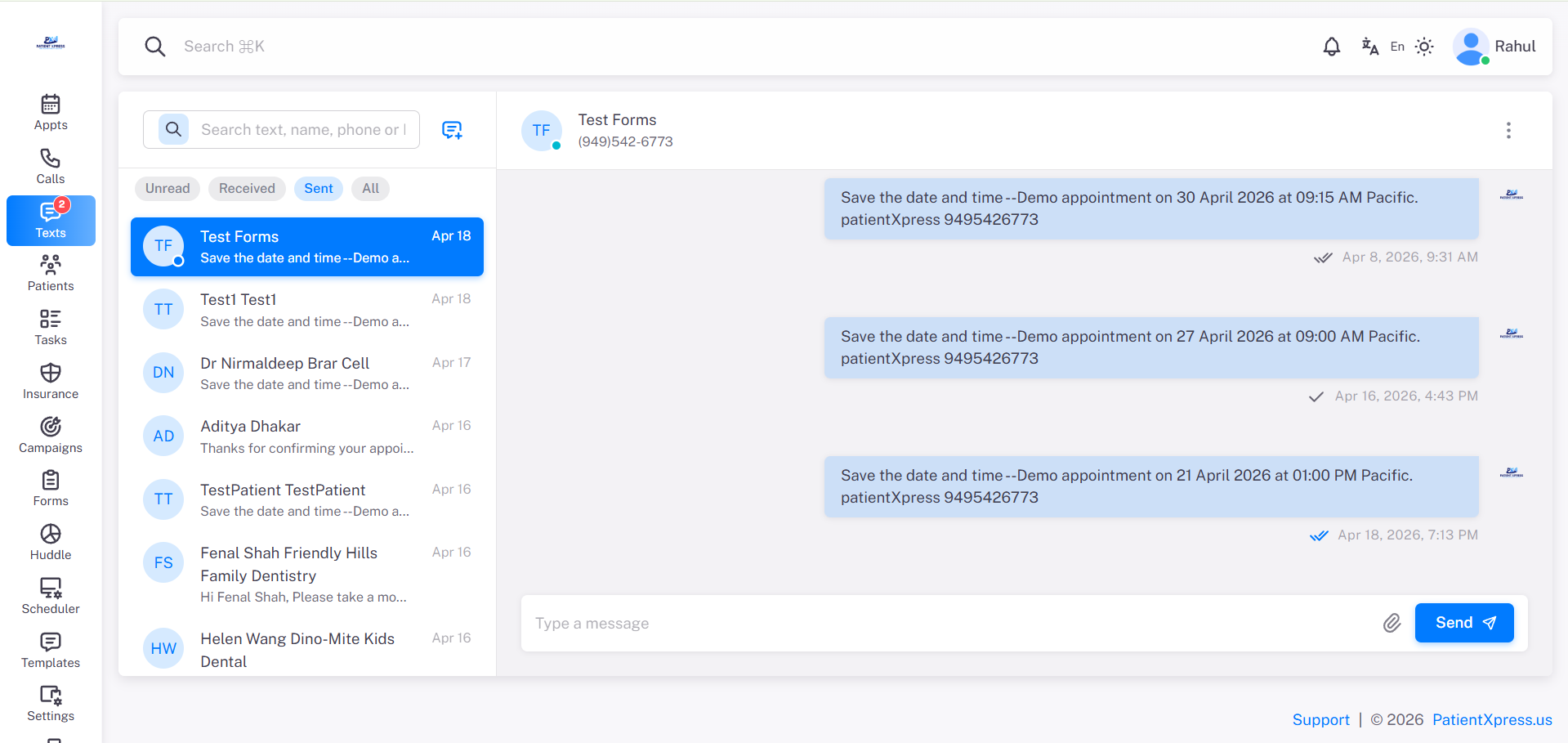Show only Received messages

pyautogui.click(x=246, y=188)
